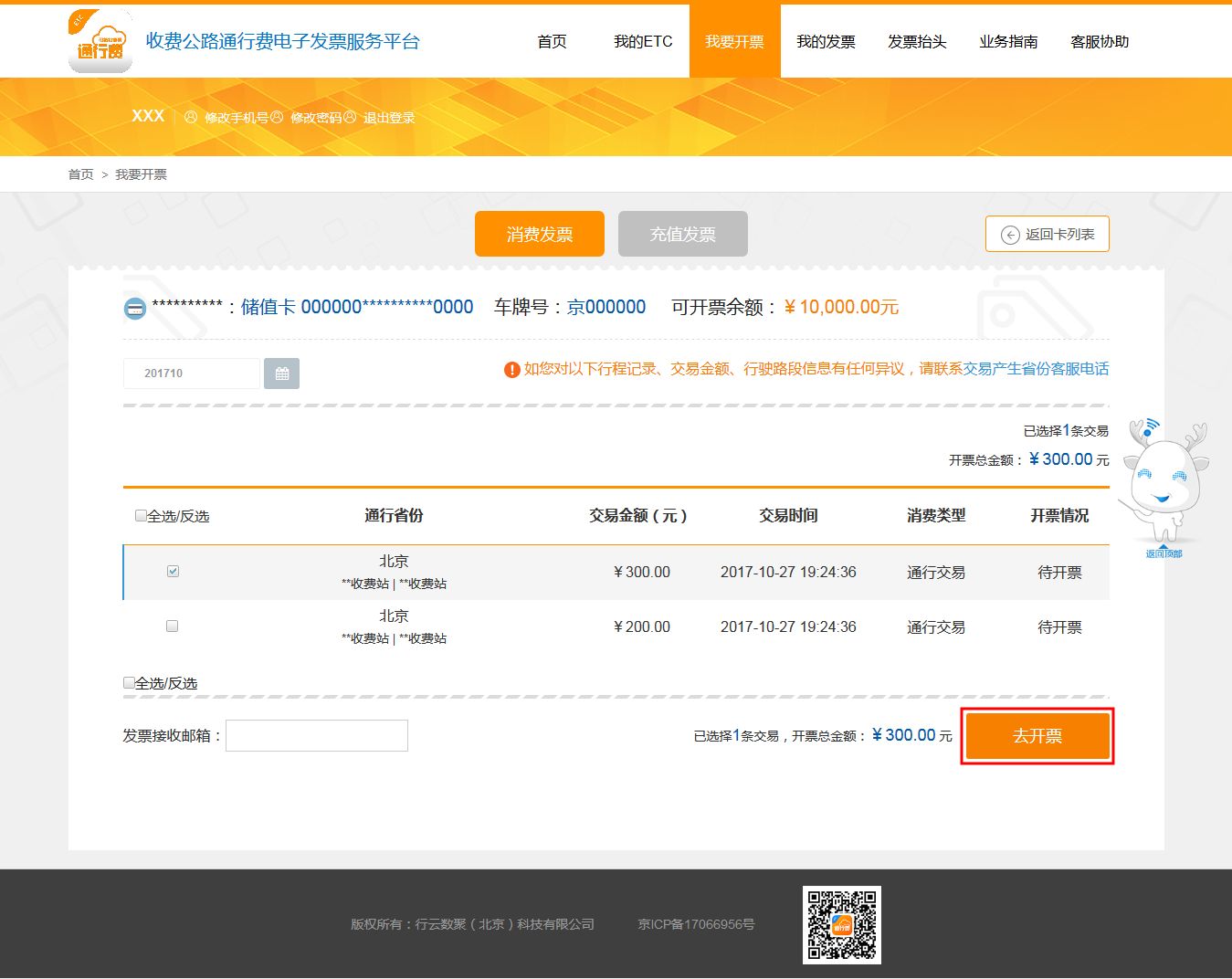Toggle the bottom 全选/反选 checkbox
Viewport: 1232px width, 979px height.
[129, 683]
